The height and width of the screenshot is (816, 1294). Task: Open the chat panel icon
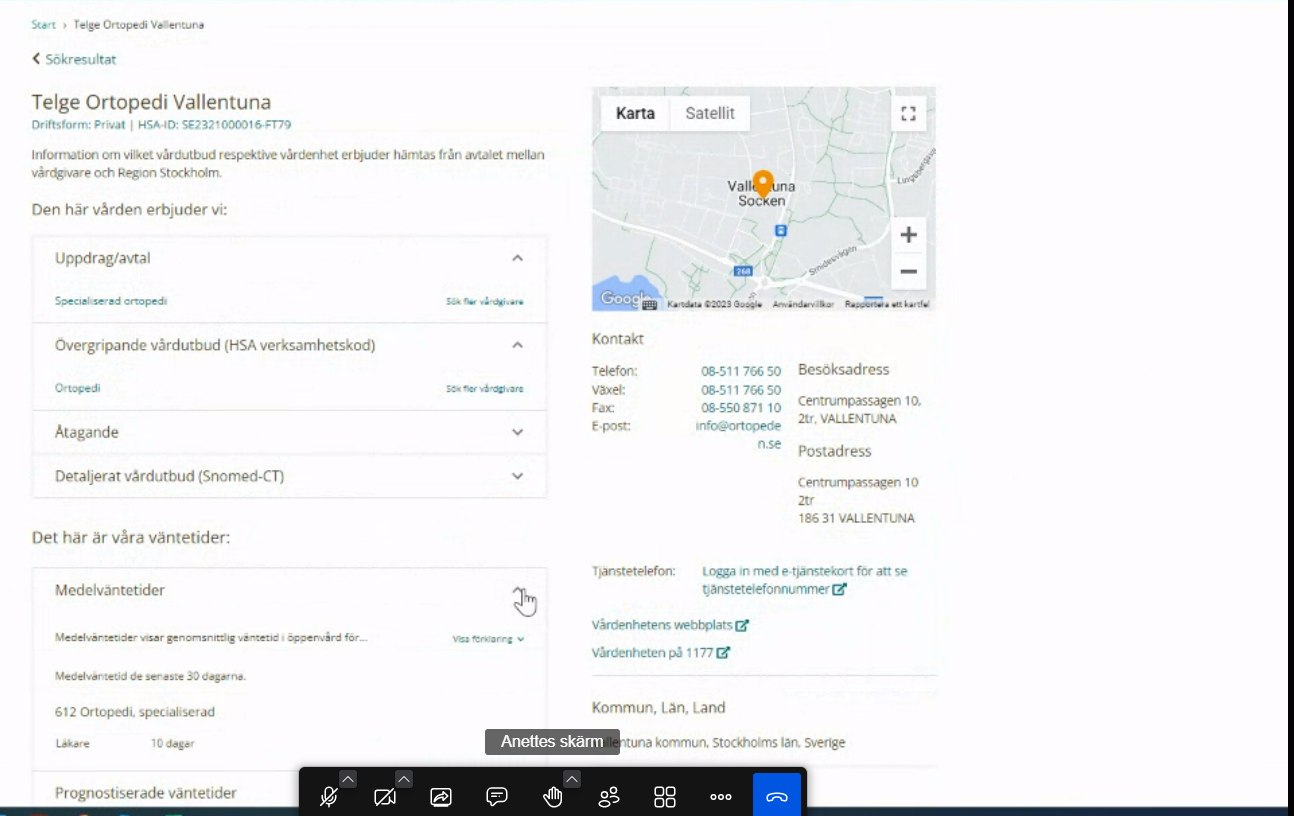[497, 797]
